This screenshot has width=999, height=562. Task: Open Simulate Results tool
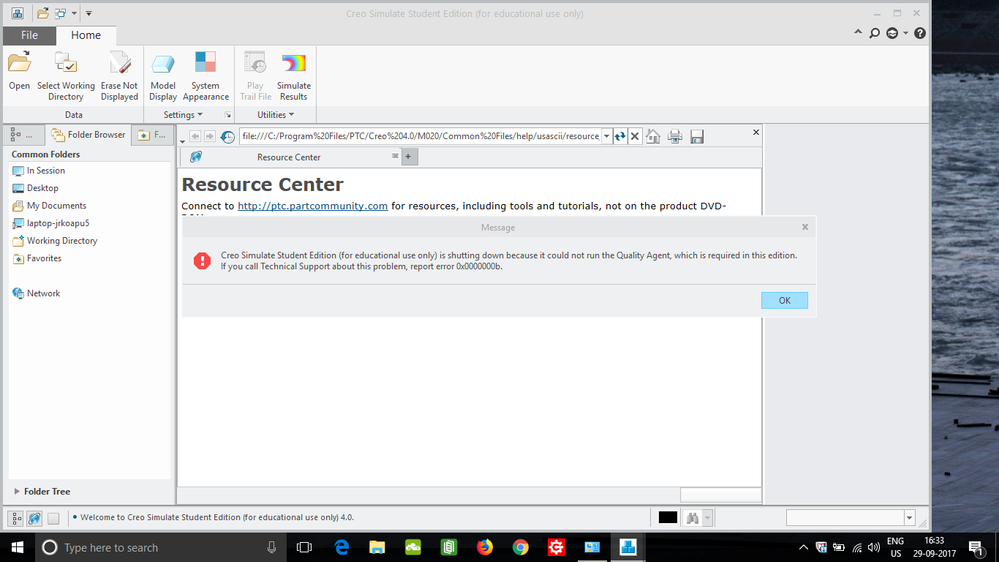click(x=294, y=76)
